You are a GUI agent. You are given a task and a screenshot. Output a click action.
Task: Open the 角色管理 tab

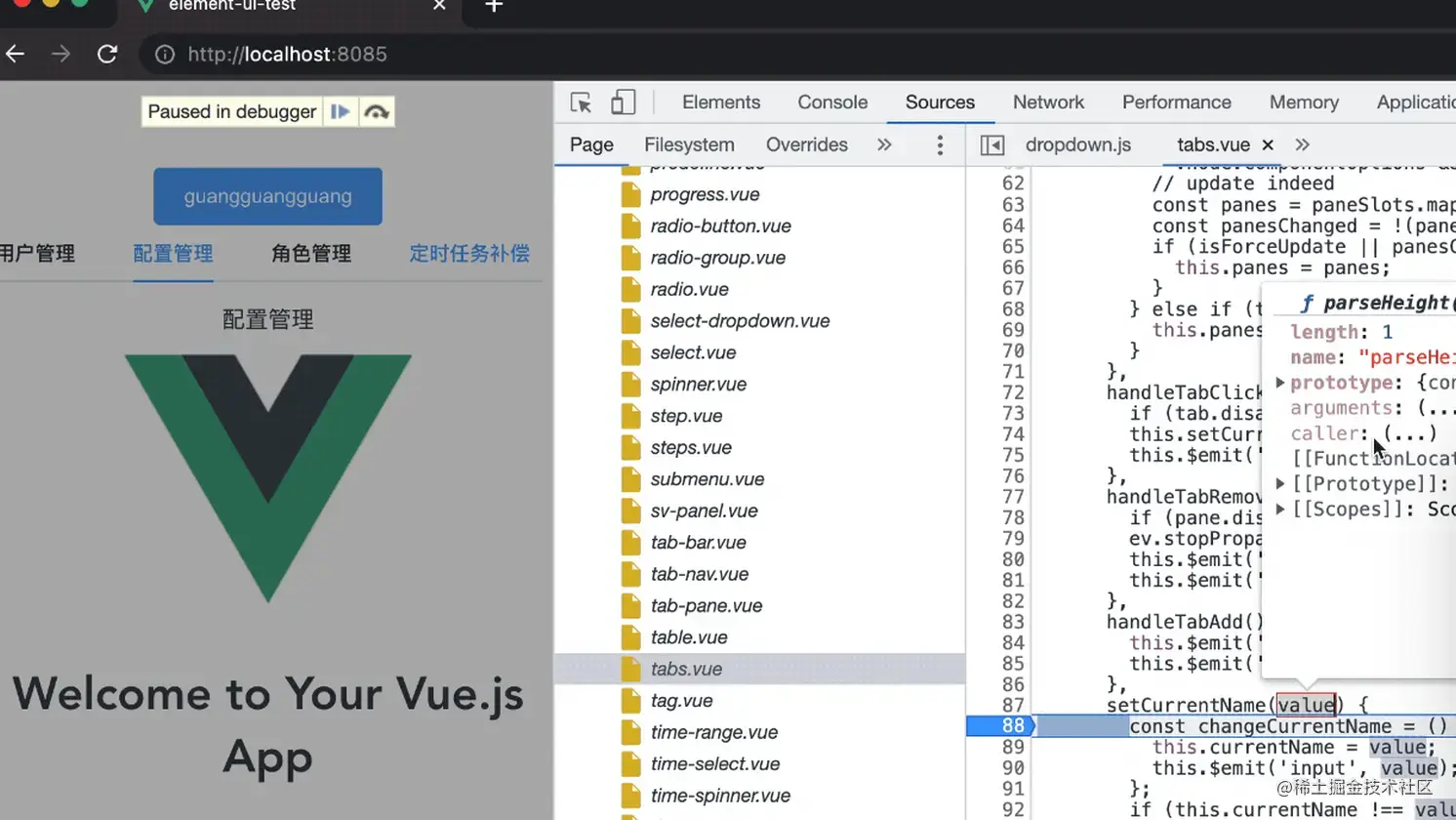310,254
